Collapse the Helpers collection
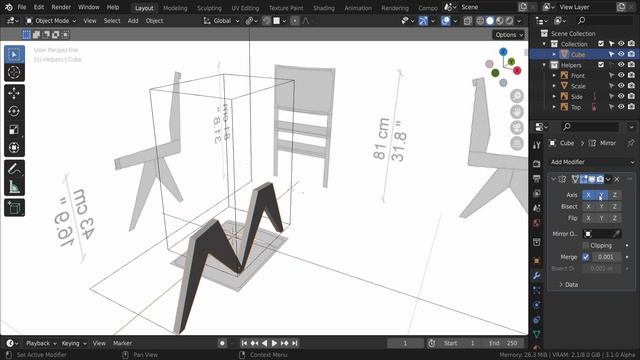 coord(544,65)
